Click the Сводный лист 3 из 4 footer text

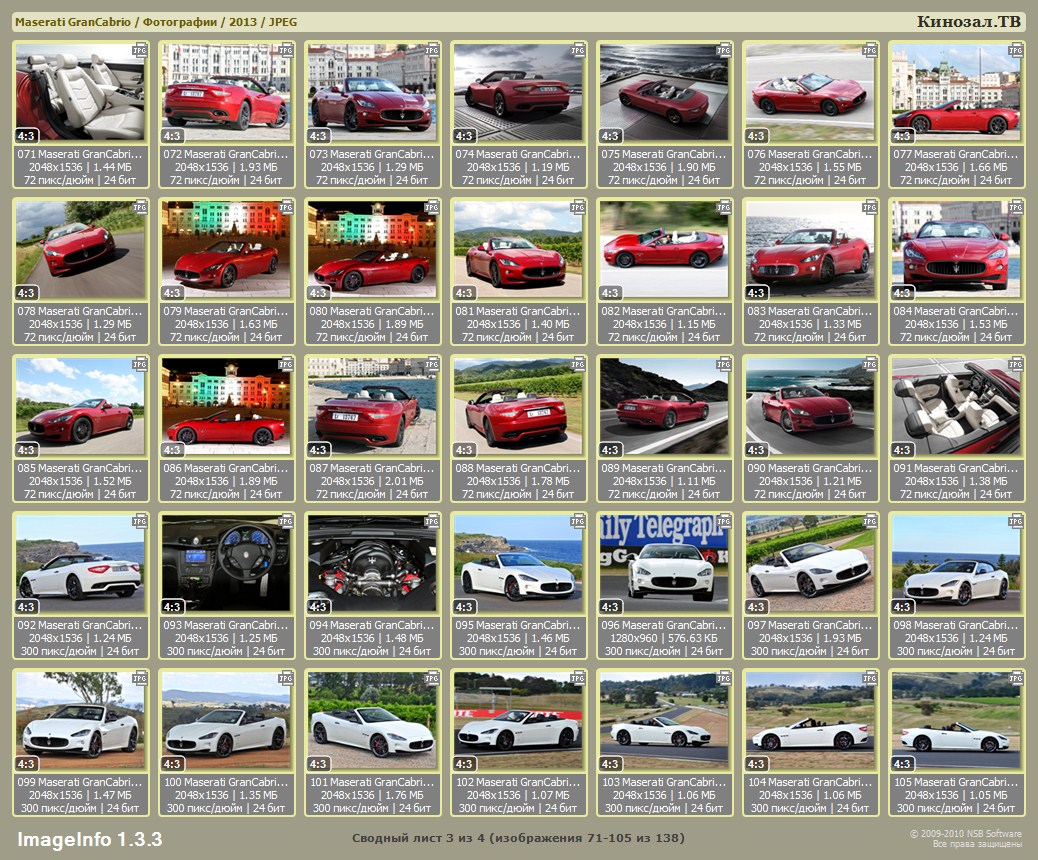(518, 837)
